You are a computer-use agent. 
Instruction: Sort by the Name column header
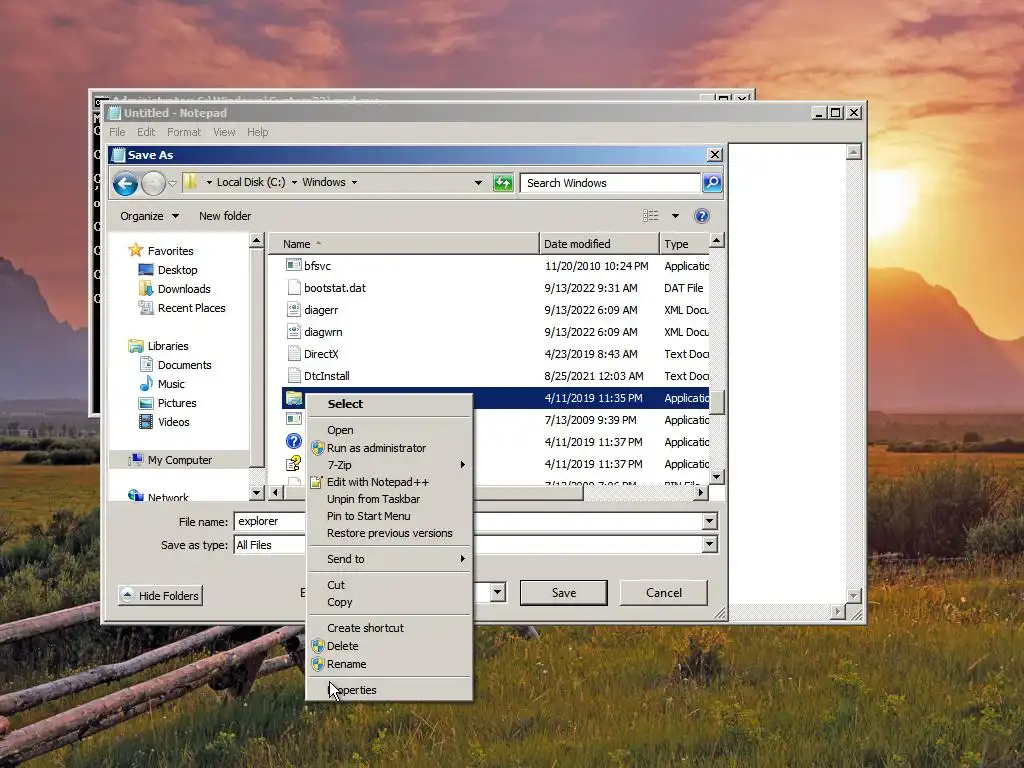click(405, 244)
